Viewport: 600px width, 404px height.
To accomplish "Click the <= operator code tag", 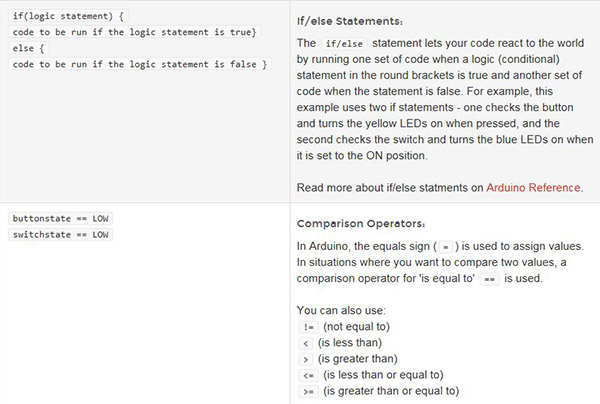I will click(308, 375).
